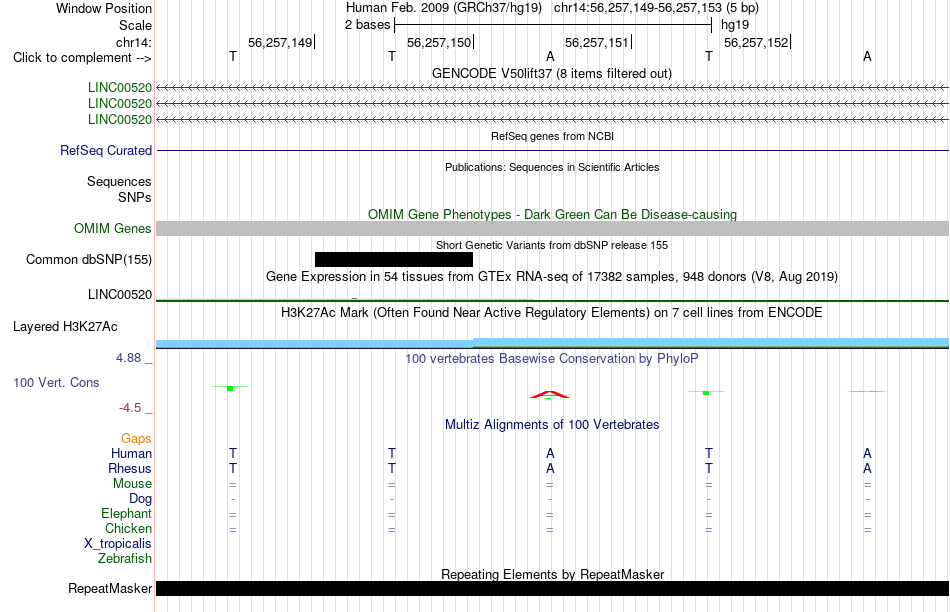Click the position label 56,257,152

[x=756, y=42]
